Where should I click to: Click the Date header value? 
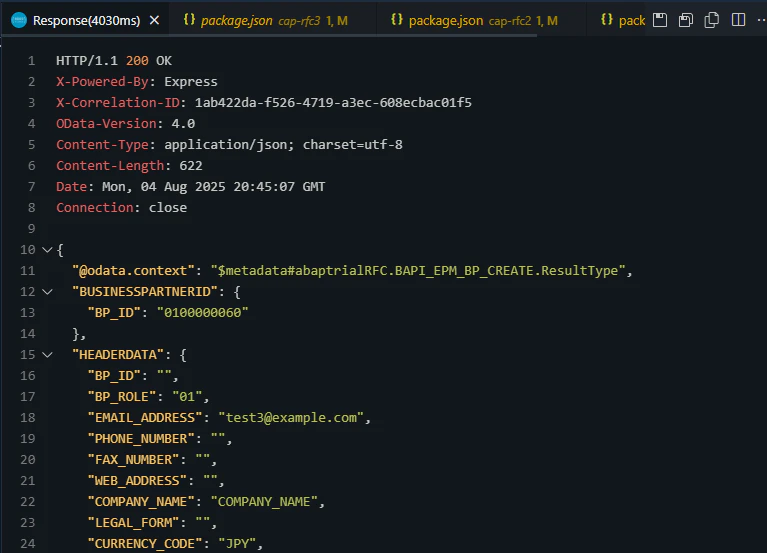(213, 187)
